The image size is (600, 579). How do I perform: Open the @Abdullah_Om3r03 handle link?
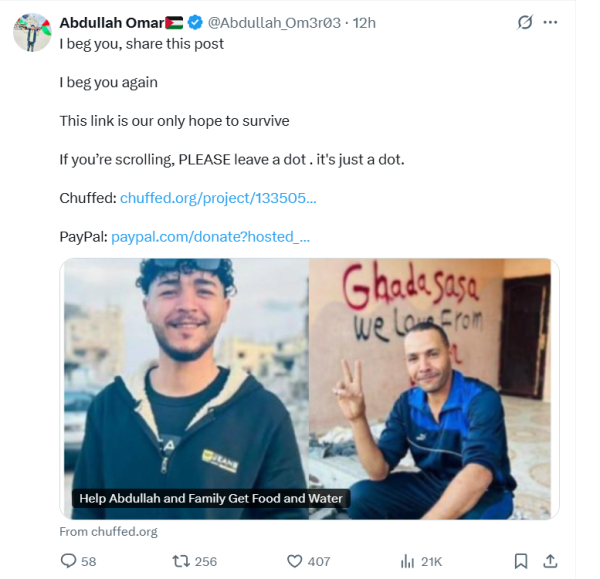coord(274,23)
